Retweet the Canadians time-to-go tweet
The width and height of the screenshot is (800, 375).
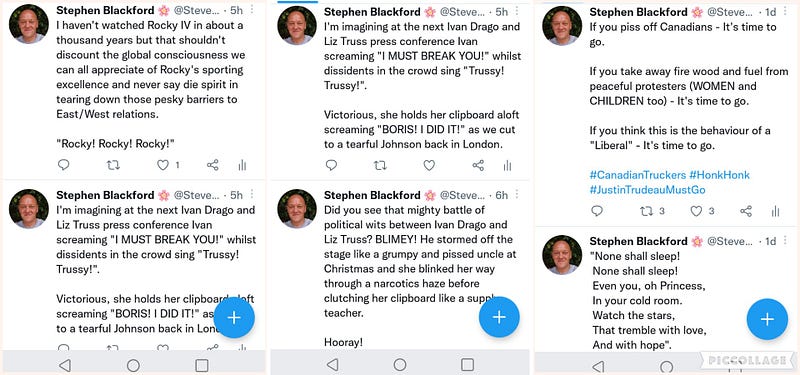pos(646,211)
